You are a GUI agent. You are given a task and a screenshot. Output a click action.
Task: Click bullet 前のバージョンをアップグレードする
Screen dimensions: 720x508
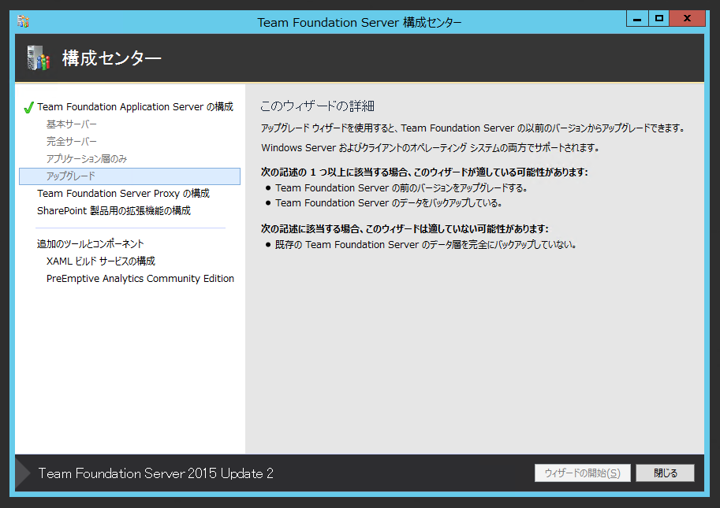point(401,188)
